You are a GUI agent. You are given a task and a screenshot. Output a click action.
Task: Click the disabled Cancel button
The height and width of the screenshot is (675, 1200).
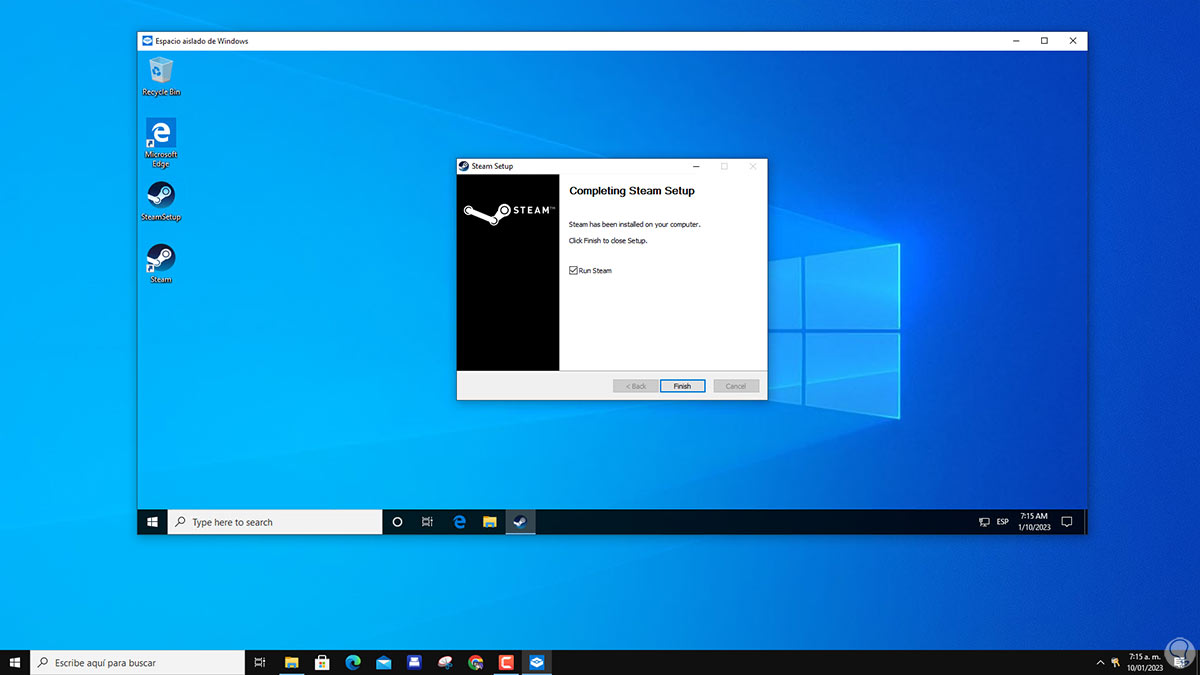point(736,386)
